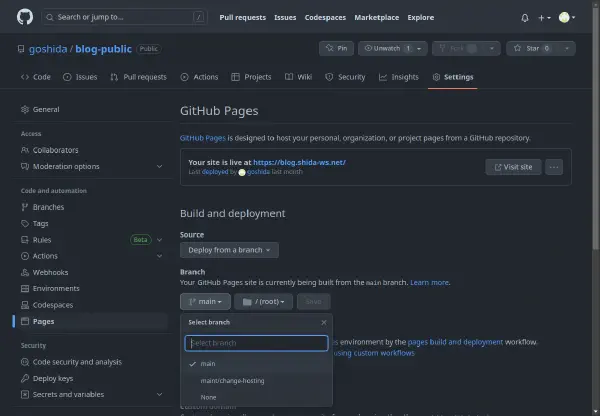Open the blog-public repository link
The height and width of the screenshot is (416, 600).
[103, 49]
